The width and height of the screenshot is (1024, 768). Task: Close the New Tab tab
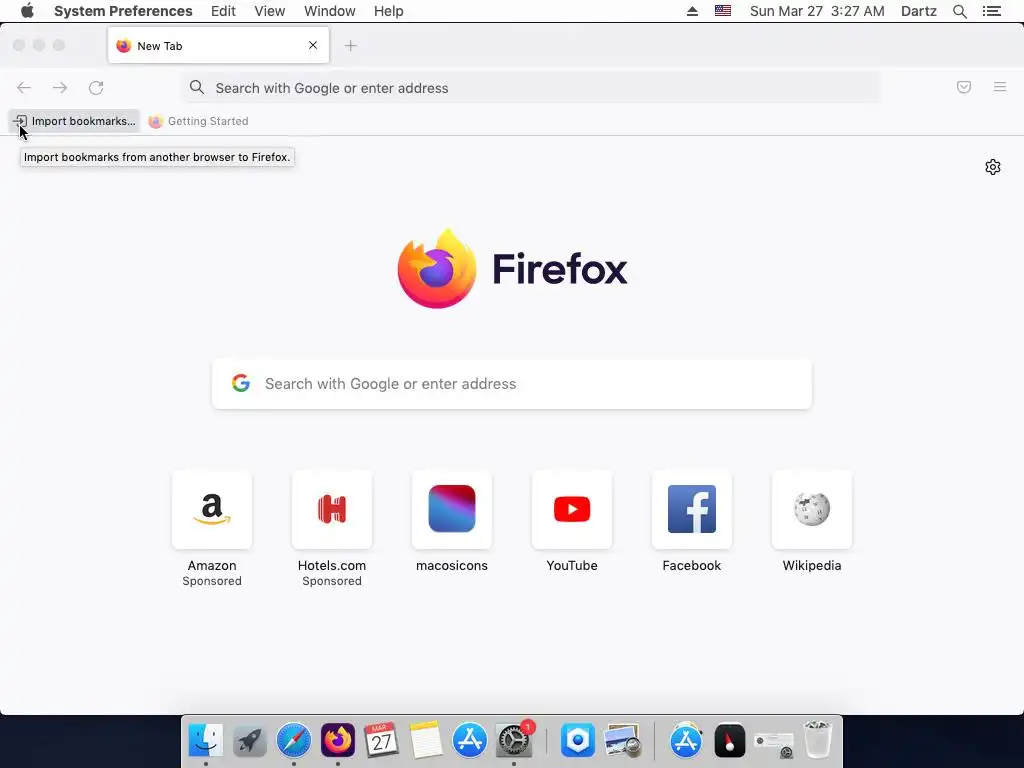tap(313, 45)
